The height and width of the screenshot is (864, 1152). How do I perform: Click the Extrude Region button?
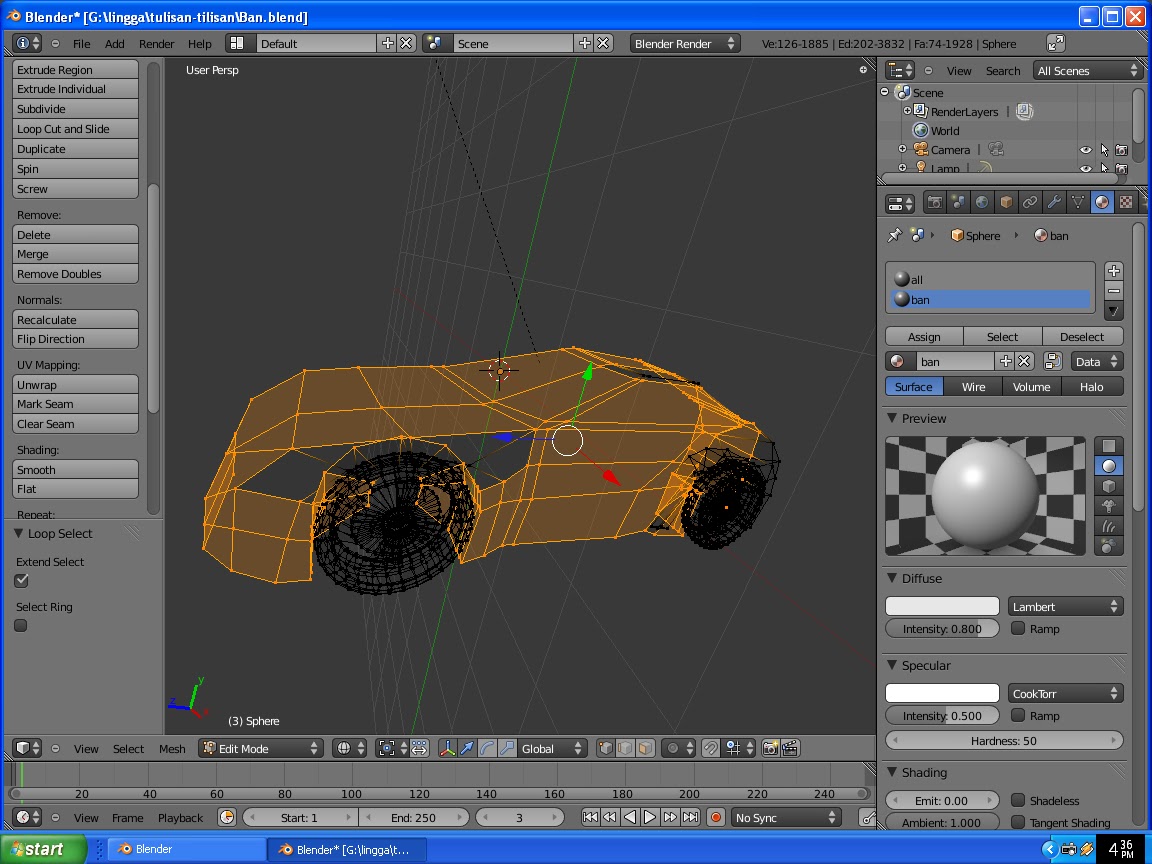(76, 70)
